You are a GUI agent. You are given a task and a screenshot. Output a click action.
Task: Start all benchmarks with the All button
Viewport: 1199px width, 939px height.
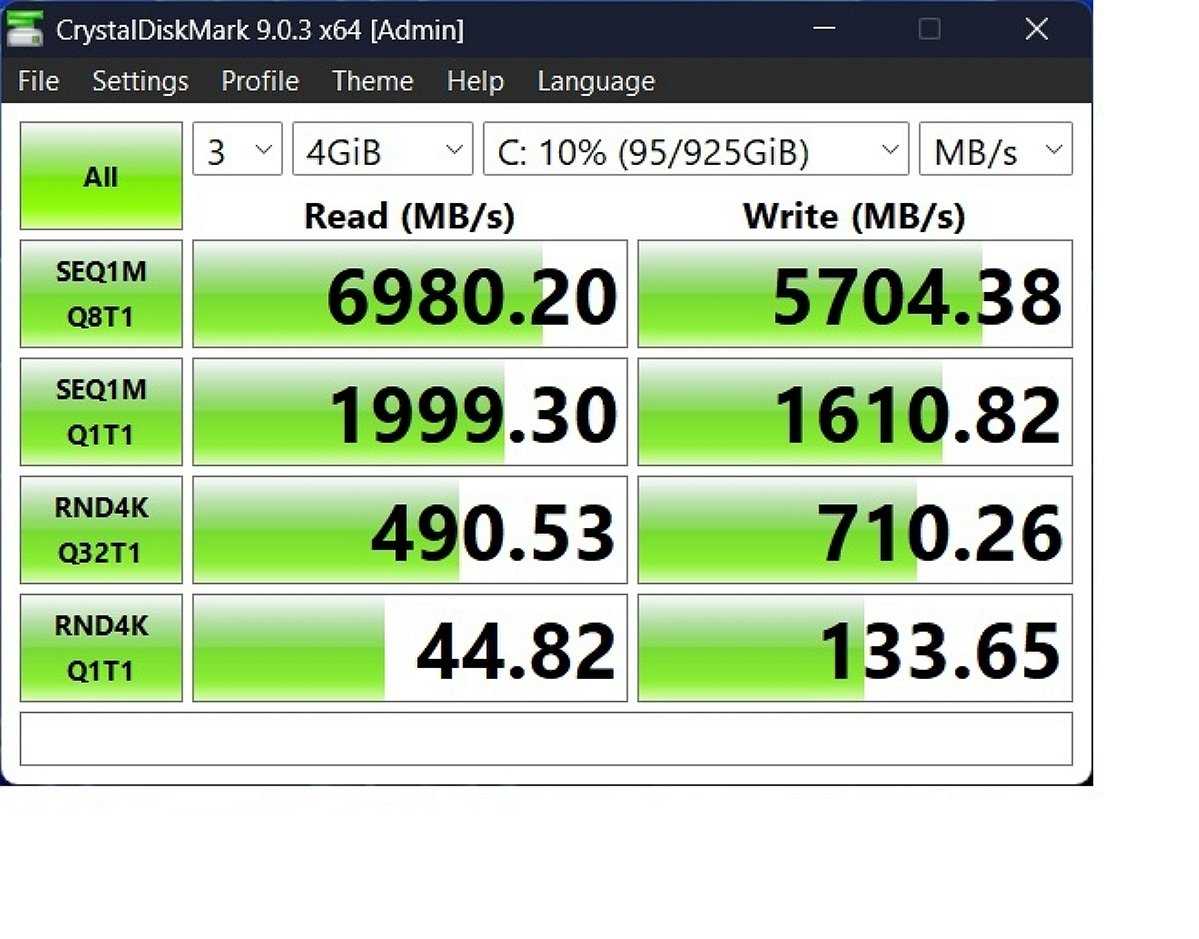click(x=101, y=176)
